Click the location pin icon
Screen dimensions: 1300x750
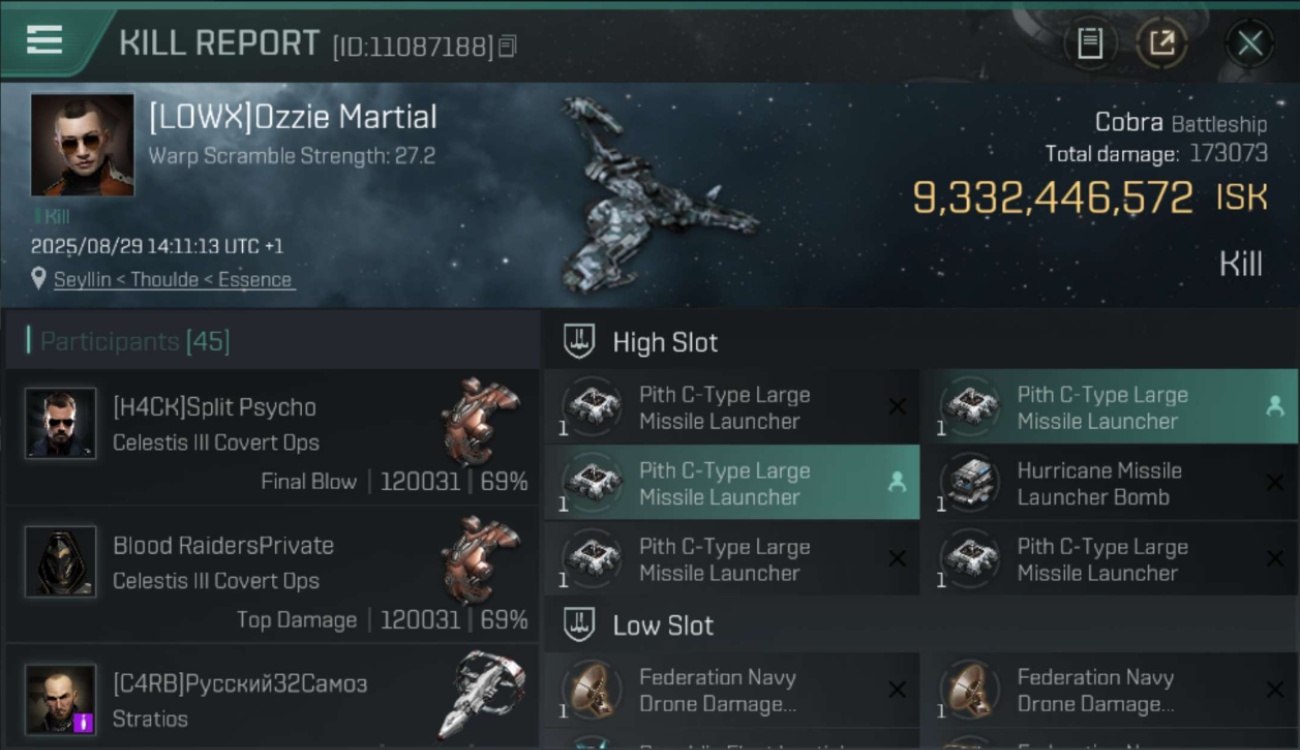[x=39, y=279]
